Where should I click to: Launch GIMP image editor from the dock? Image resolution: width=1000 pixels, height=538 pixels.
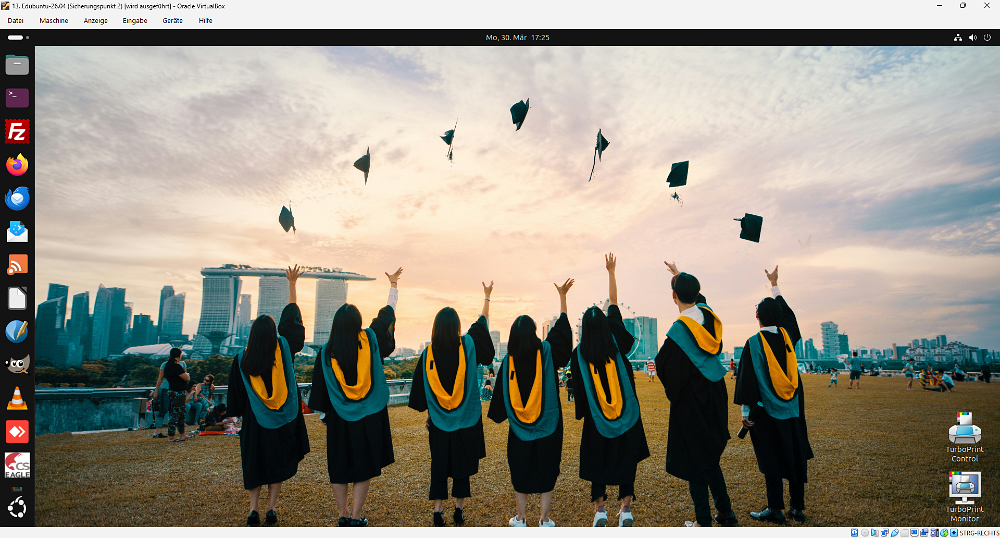pyautogui.click(x=17, y=365)
